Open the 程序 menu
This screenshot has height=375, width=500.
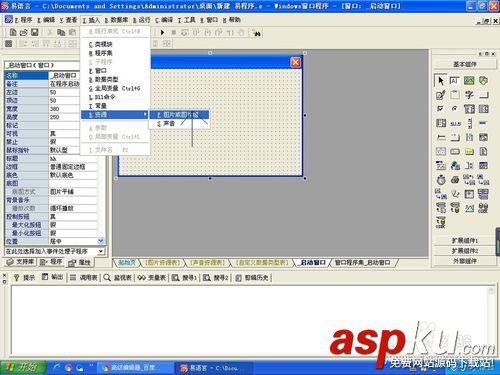tap(23, 20)
